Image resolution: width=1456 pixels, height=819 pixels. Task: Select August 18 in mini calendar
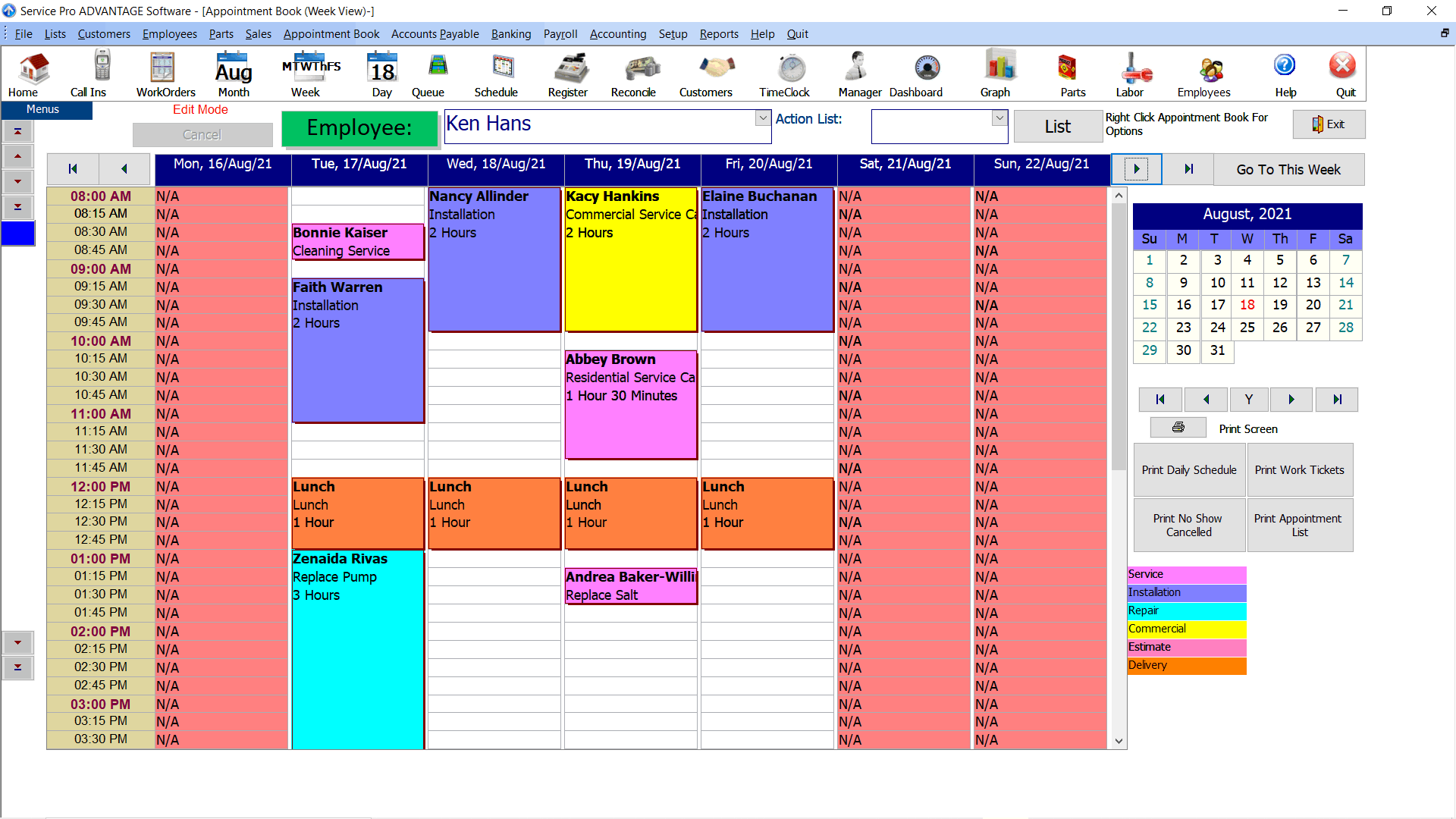1247,305
